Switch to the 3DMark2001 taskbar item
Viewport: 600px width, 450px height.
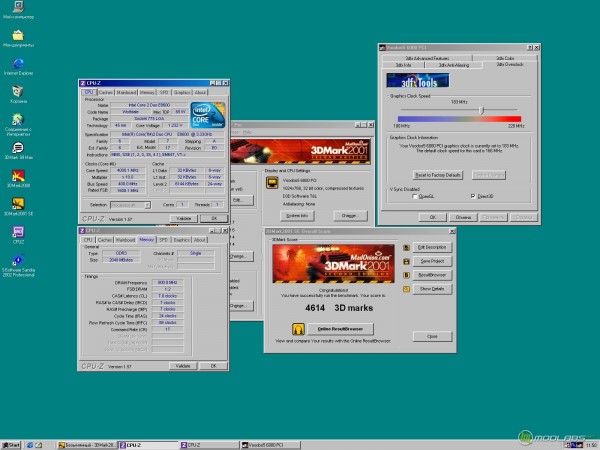pos(86,445)
